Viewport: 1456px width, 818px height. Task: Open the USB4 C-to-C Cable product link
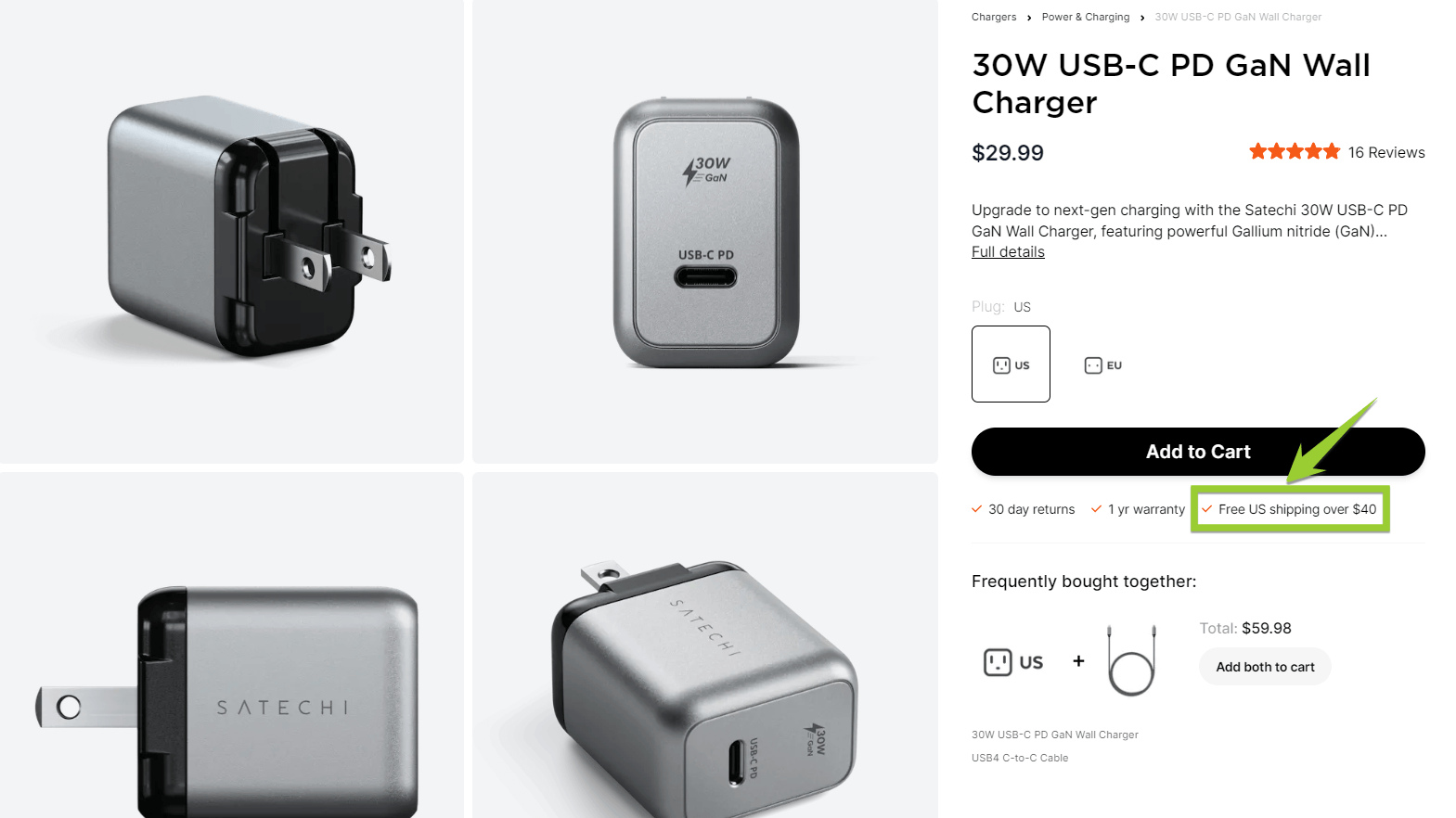point(1020,758)
